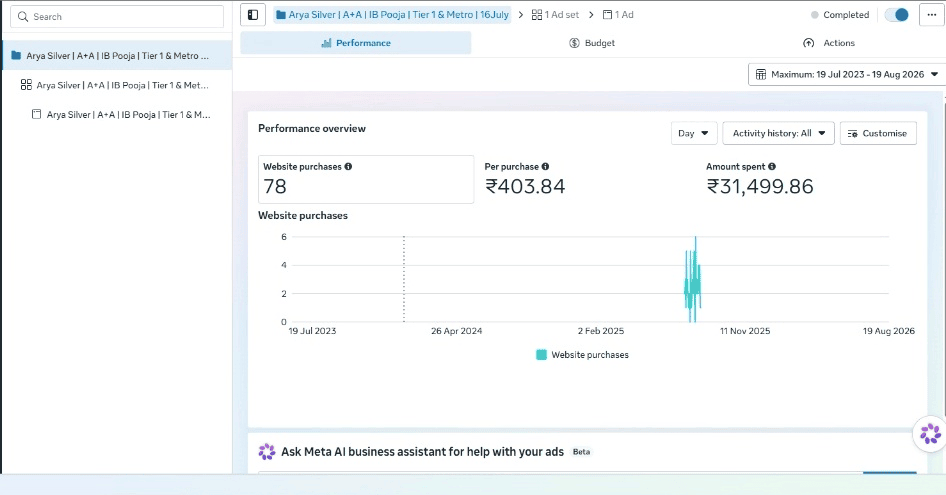This screenshot has height=495, width=946.
Task: Expand breadcrumb chevron after campaign name
Action: coord(521,14)
